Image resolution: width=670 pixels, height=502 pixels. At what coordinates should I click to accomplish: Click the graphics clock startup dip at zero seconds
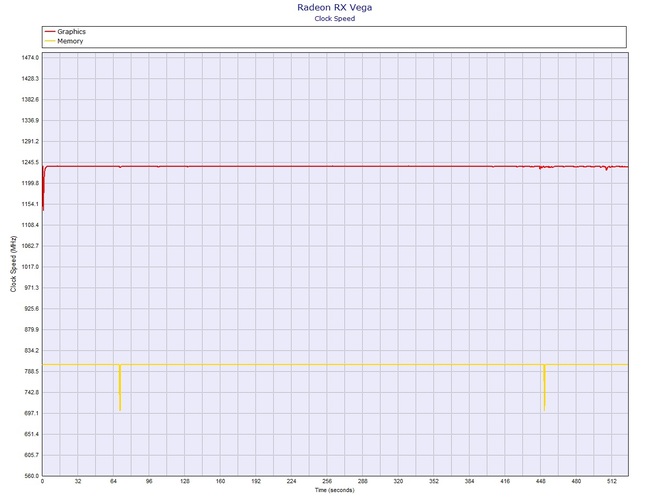[x=44, y=188]
